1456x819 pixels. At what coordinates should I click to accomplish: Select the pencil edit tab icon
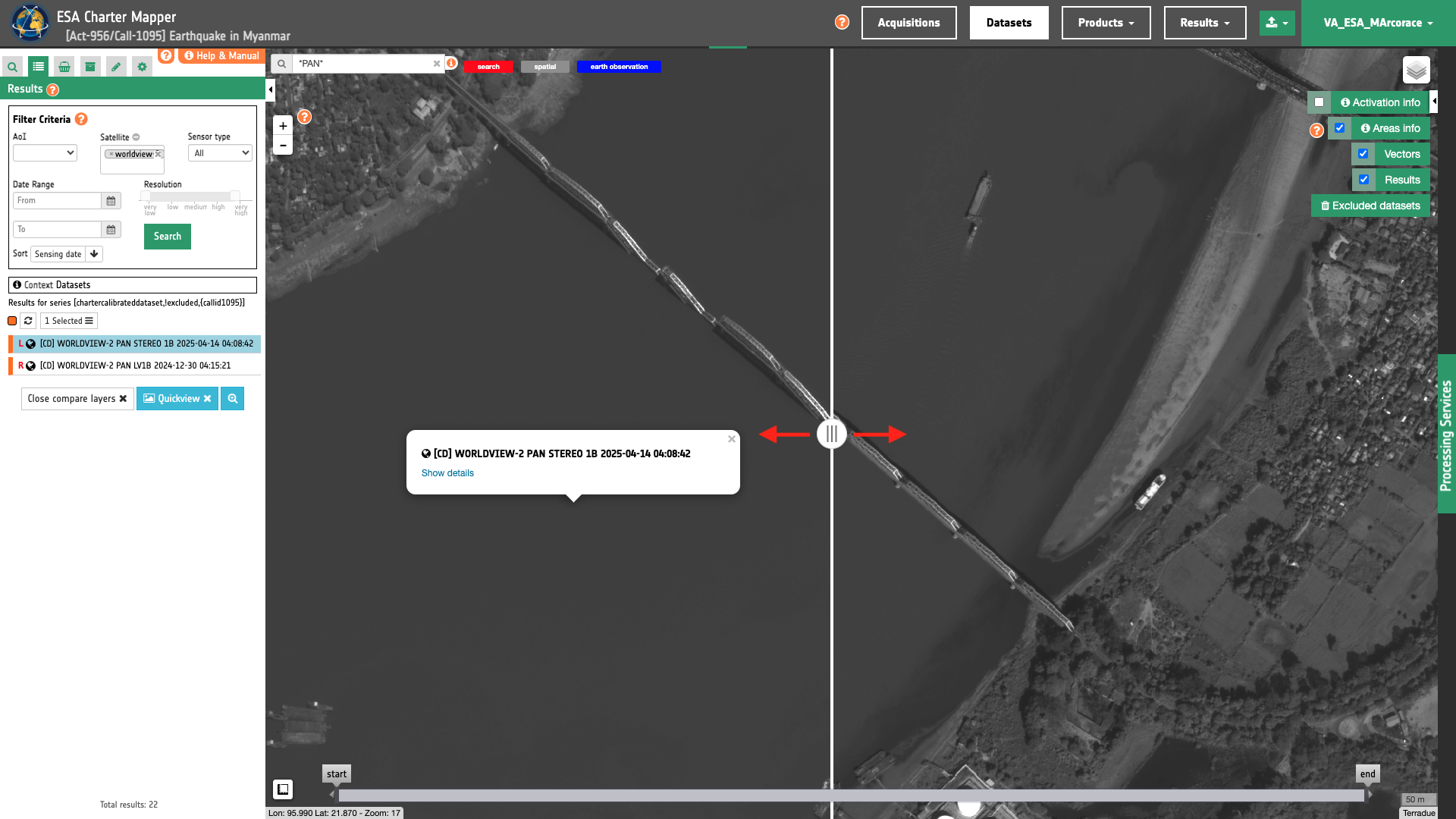tap(116, 67)
